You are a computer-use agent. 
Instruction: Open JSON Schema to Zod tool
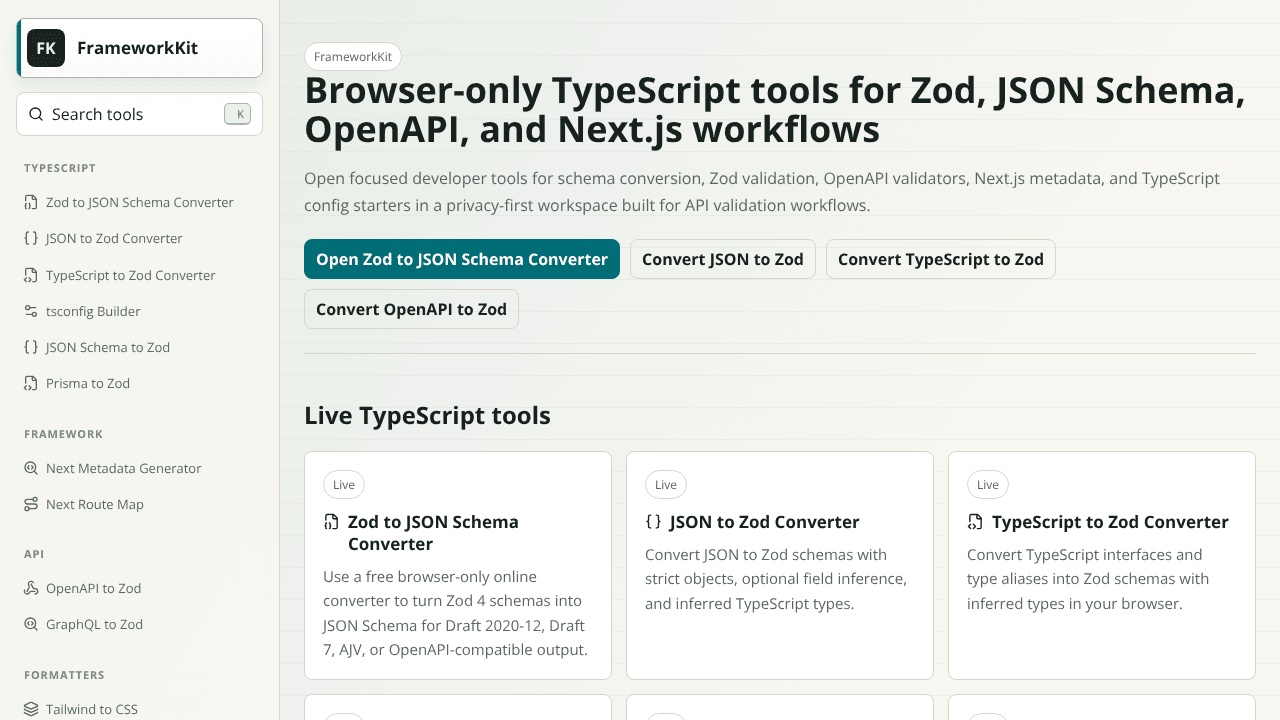tap(140, 347)
